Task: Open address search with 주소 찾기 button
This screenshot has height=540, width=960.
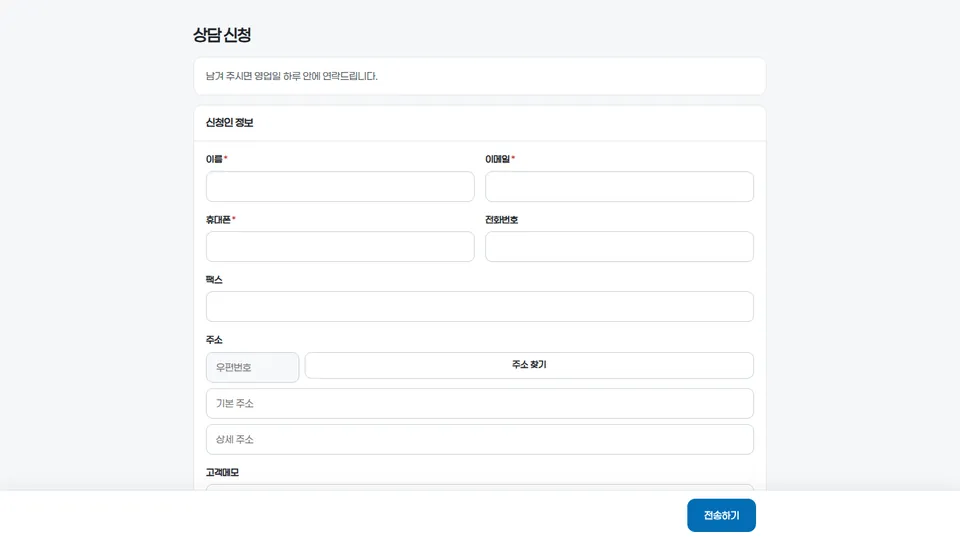Action: (529, 365)
